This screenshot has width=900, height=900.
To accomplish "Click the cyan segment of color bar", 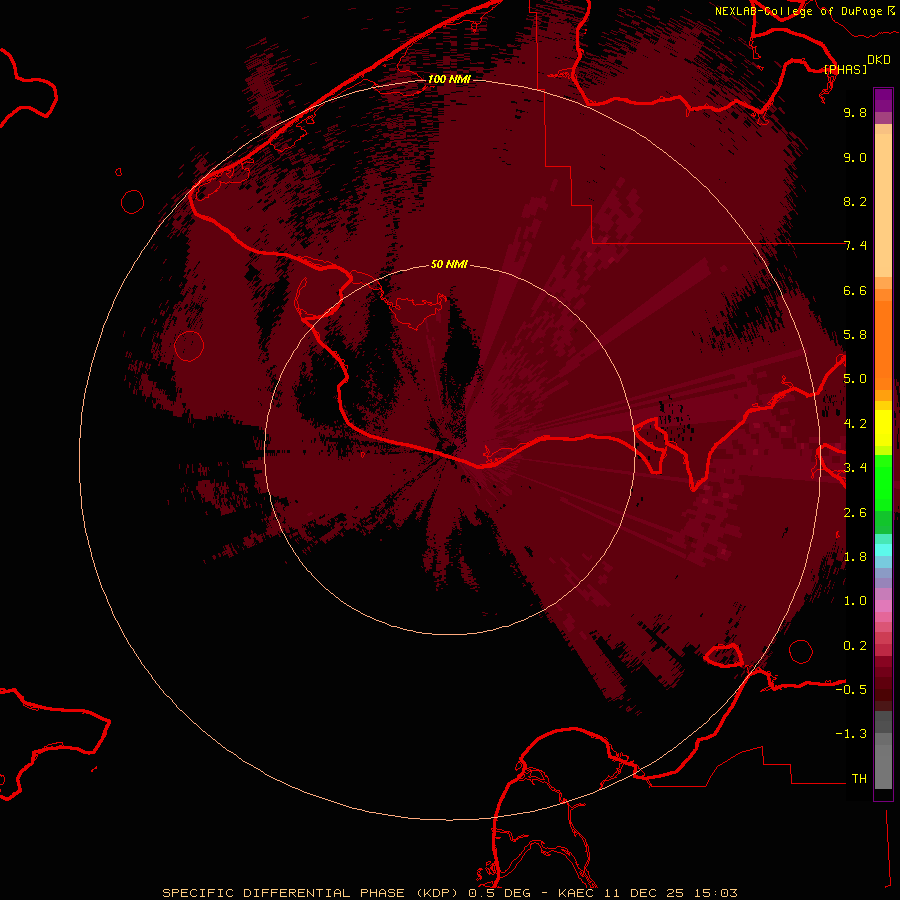I will pos(883,550).
